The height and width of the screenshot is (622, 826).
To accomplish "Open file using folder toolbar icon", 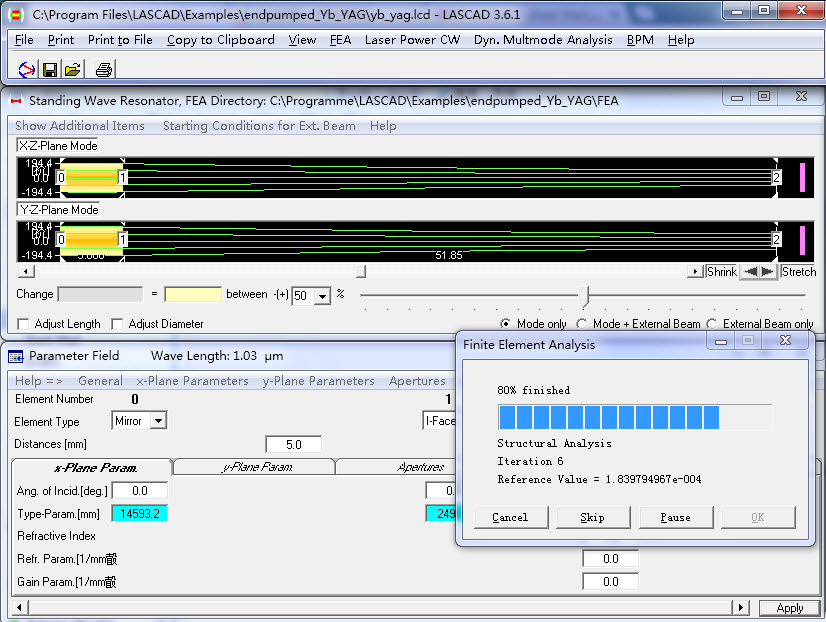I will [x=73, y=70].
